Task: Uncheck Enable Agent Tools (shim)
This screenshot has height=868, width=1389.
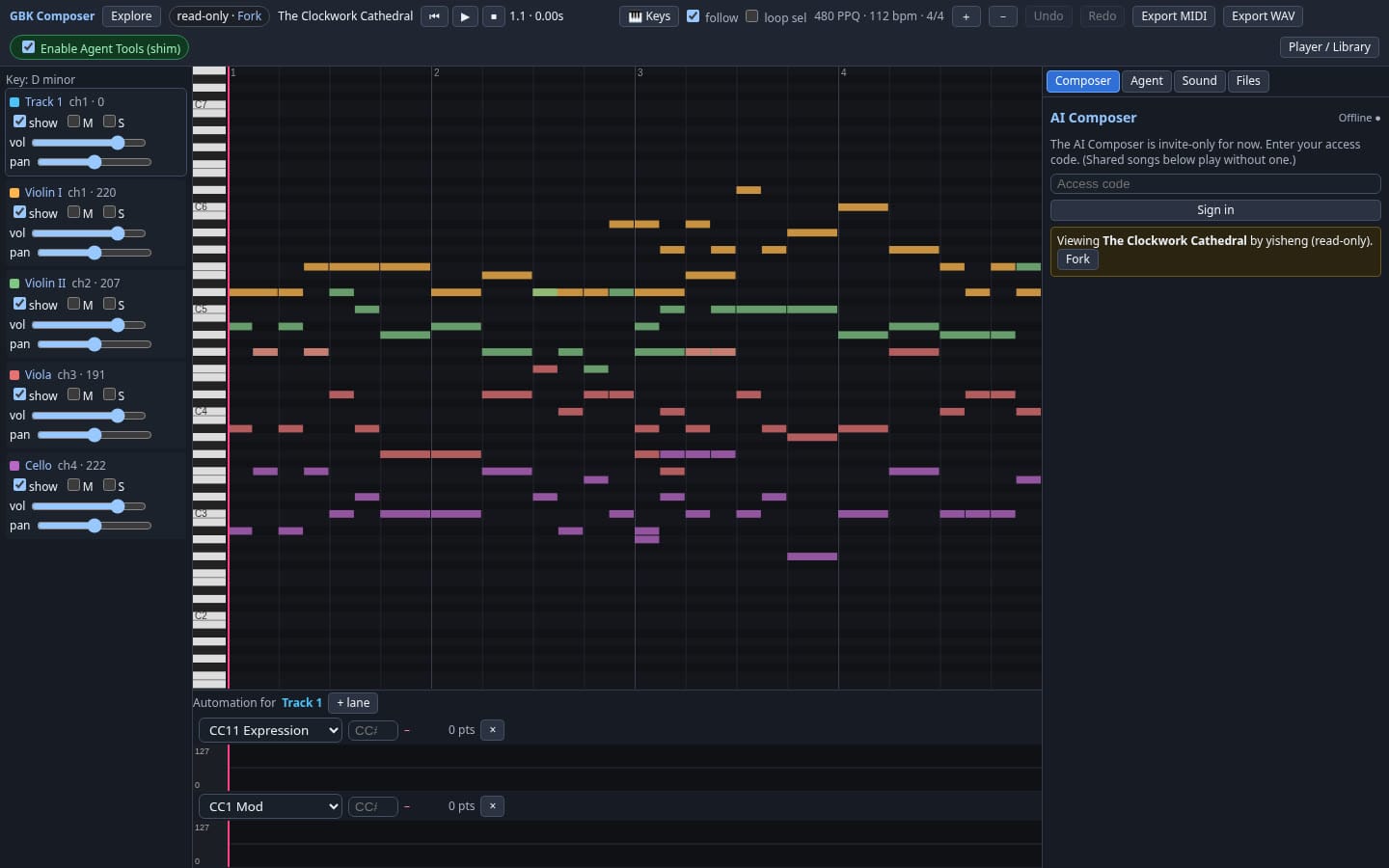Action: (28, 47)
